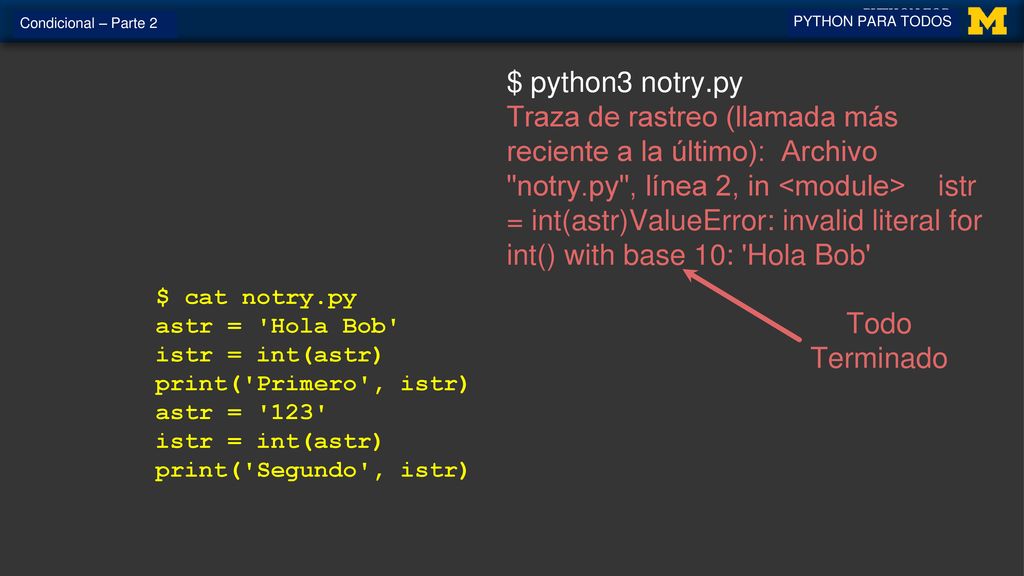Click the Michigan M logo
Image resolution: width=1024 pixels, height=576 pixels.
(987, 22)
